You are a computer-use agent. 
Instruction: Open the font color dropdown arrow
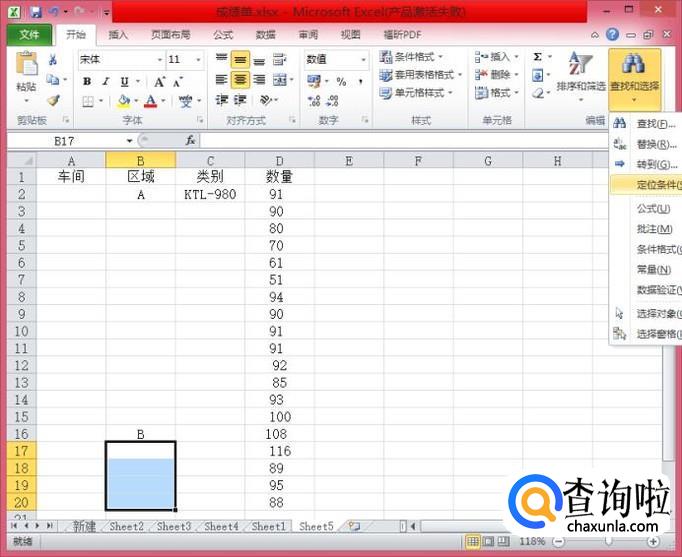(x=163, y=101)
